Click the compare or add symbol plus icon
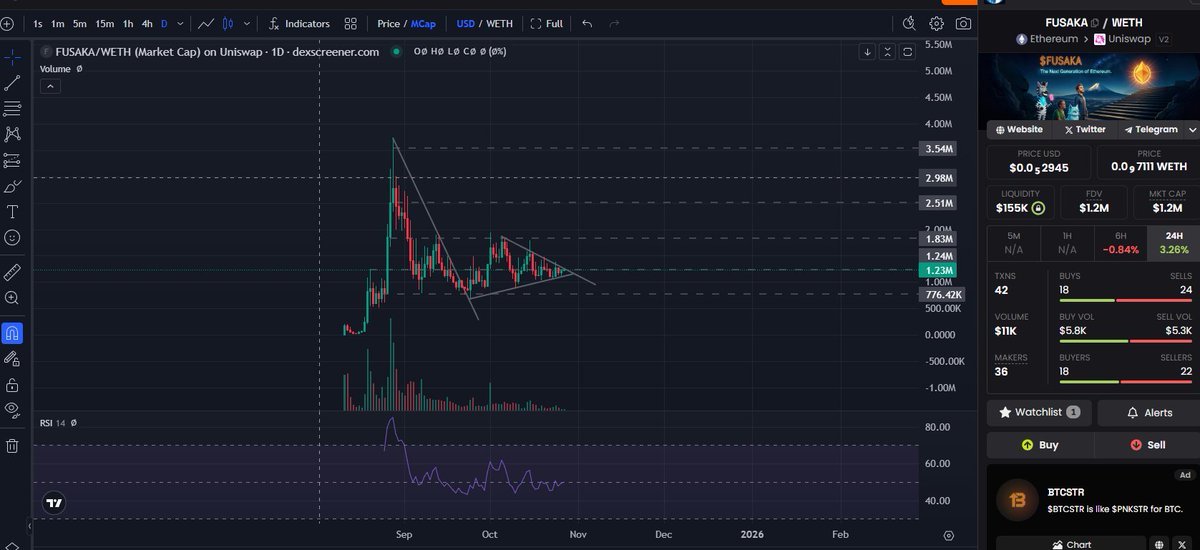This screenshot has height=550, width=1200. [x=8, y=23]
